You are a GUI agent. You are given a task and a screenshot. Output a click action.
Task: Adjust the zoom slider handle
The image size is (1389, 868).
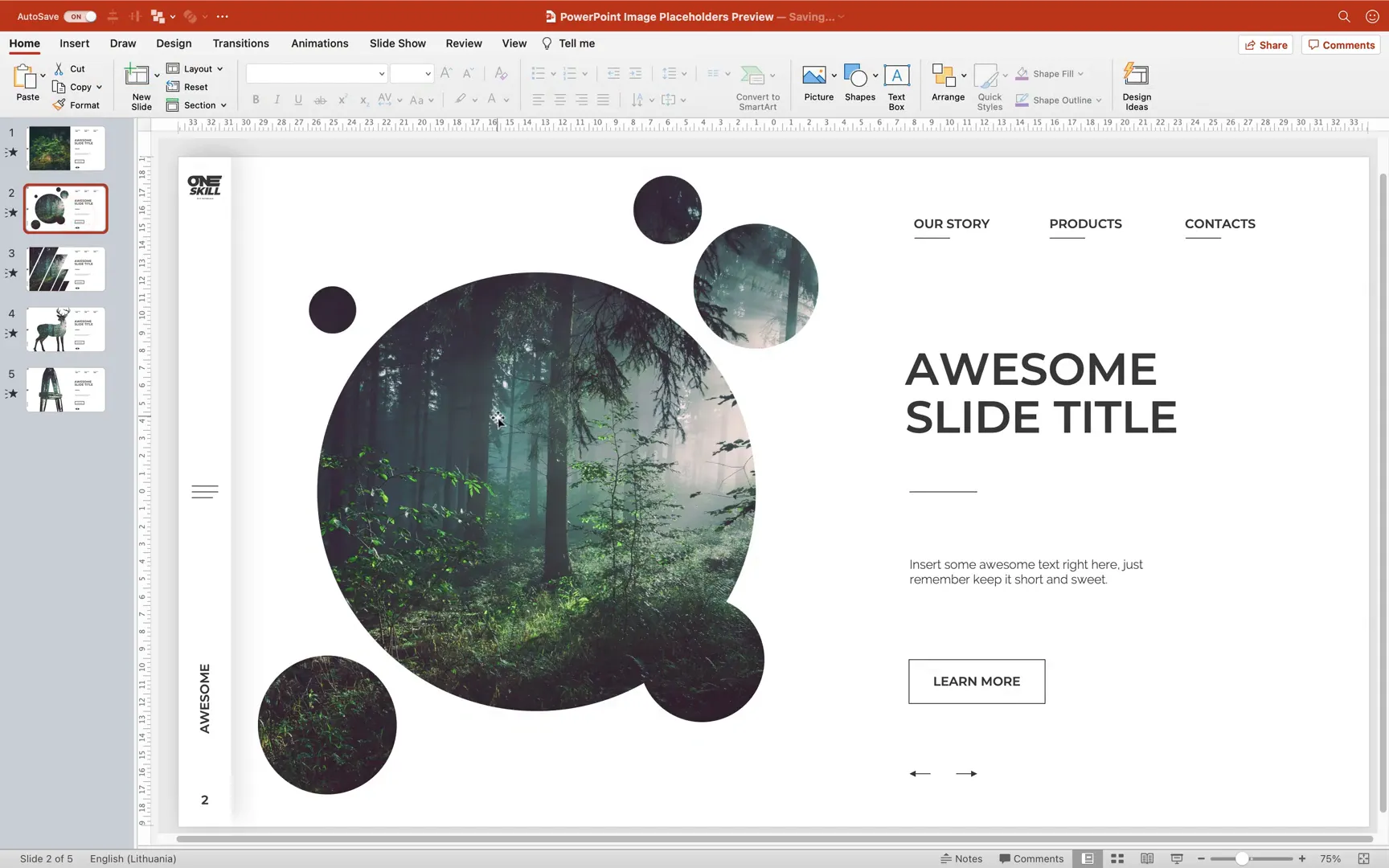point(1242,858)
